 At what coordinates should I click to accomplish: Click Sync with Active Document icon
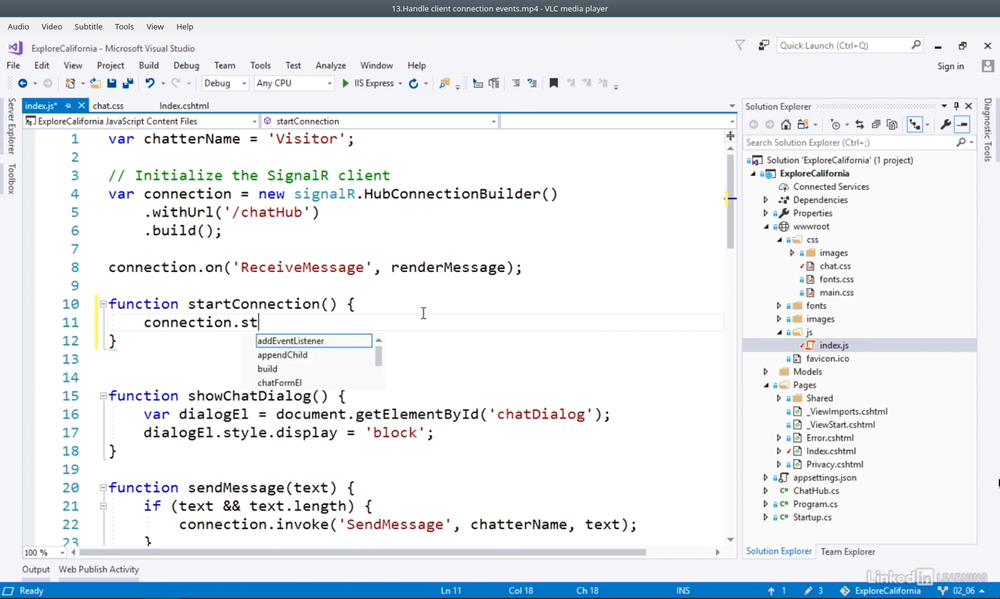tap(860, 125)
